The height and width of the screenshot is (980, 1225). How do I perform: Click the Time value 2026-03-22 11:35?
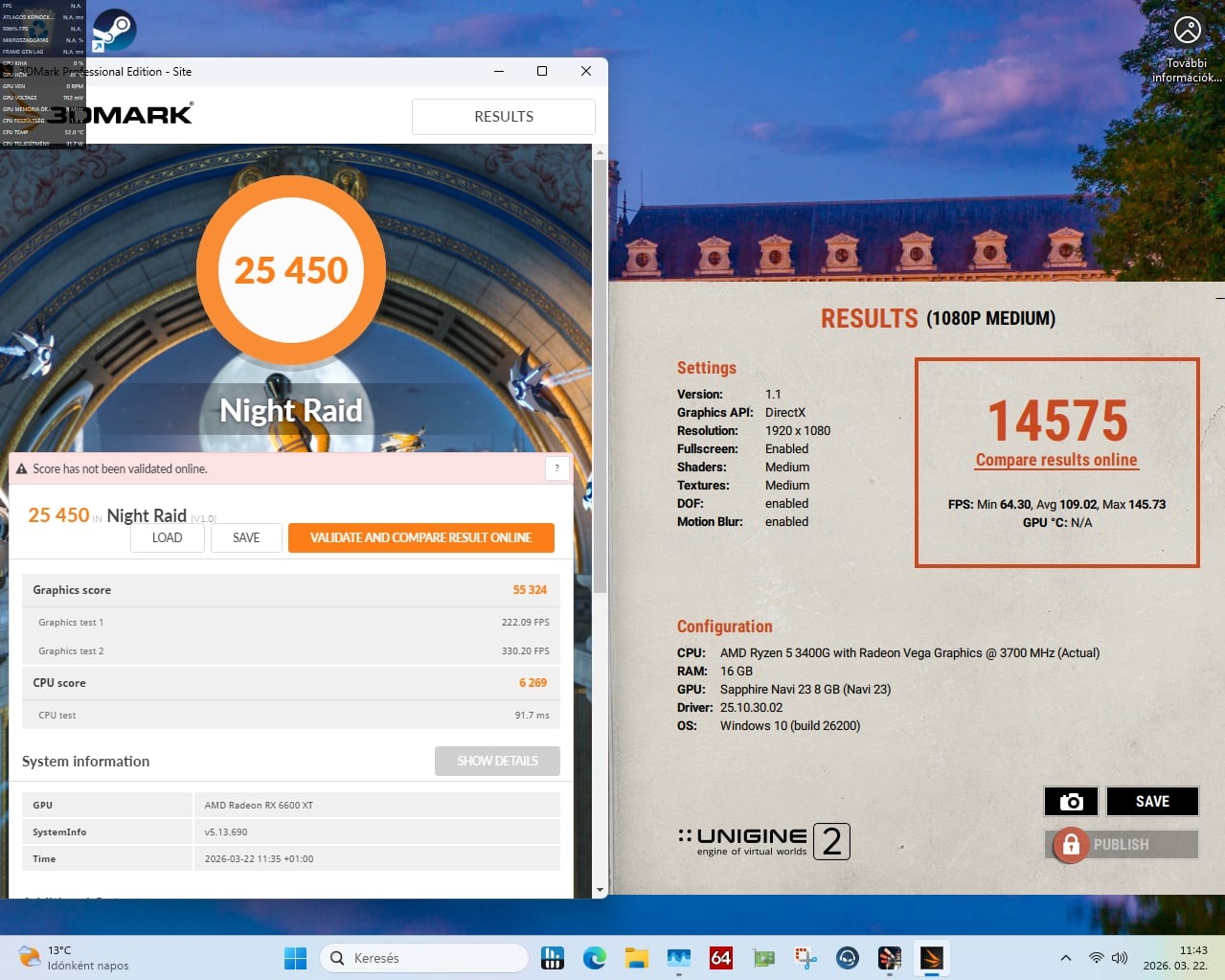click(x=259, y=859)
